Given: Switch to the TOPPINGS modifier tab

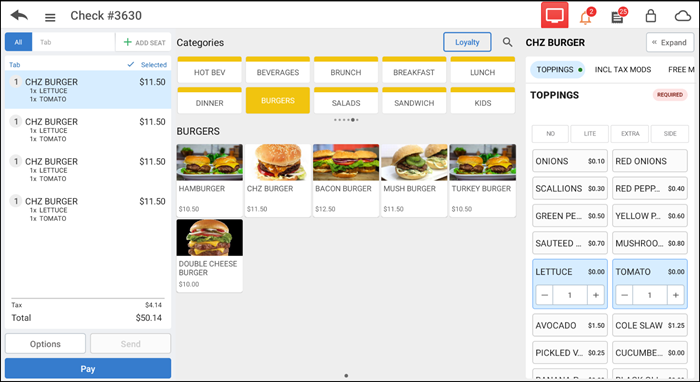Looking at the screenshot, I should coord(557,70).
